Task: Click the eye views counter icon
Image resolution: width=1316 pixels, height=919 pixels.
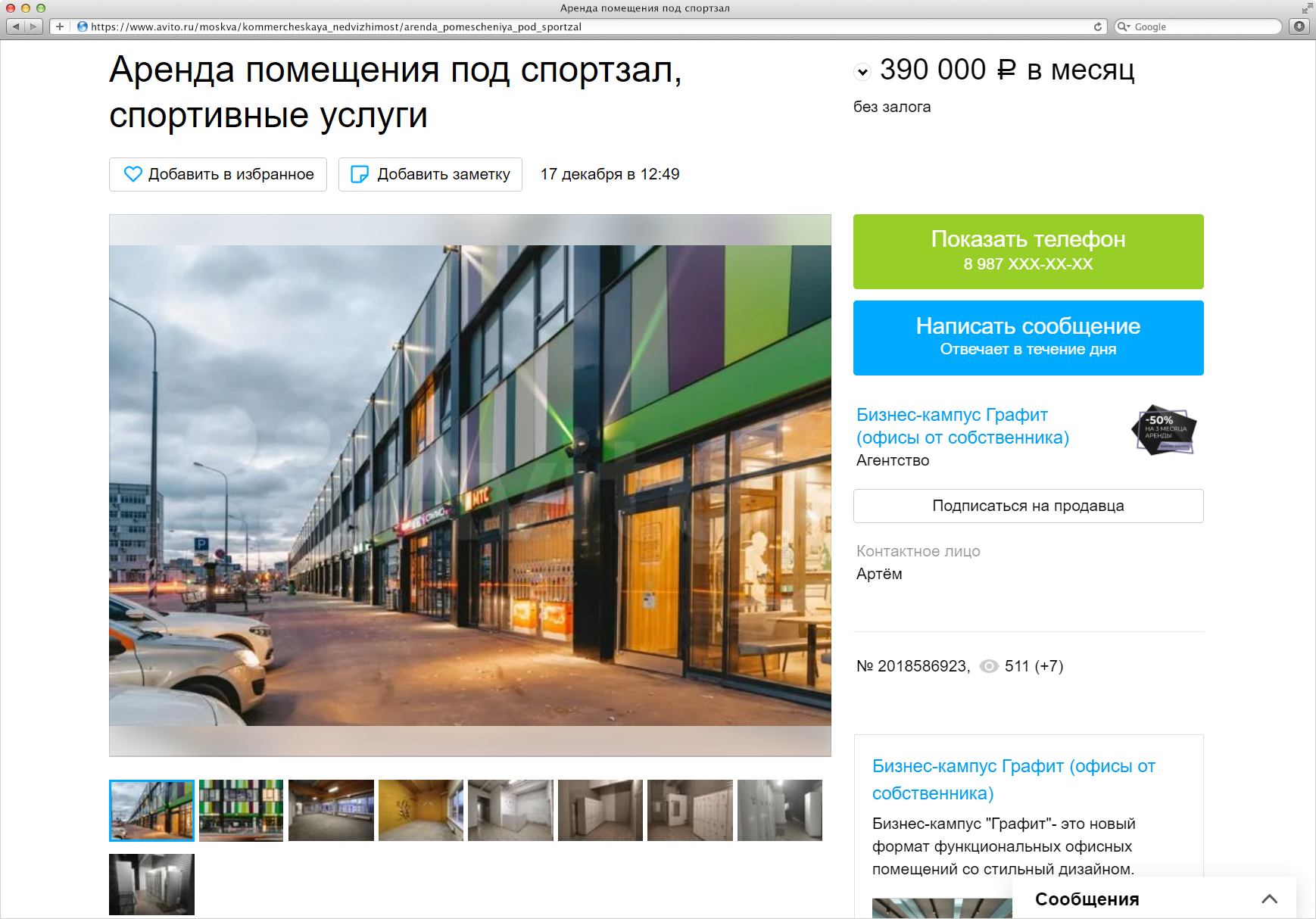Action: [x=989, y=666]
